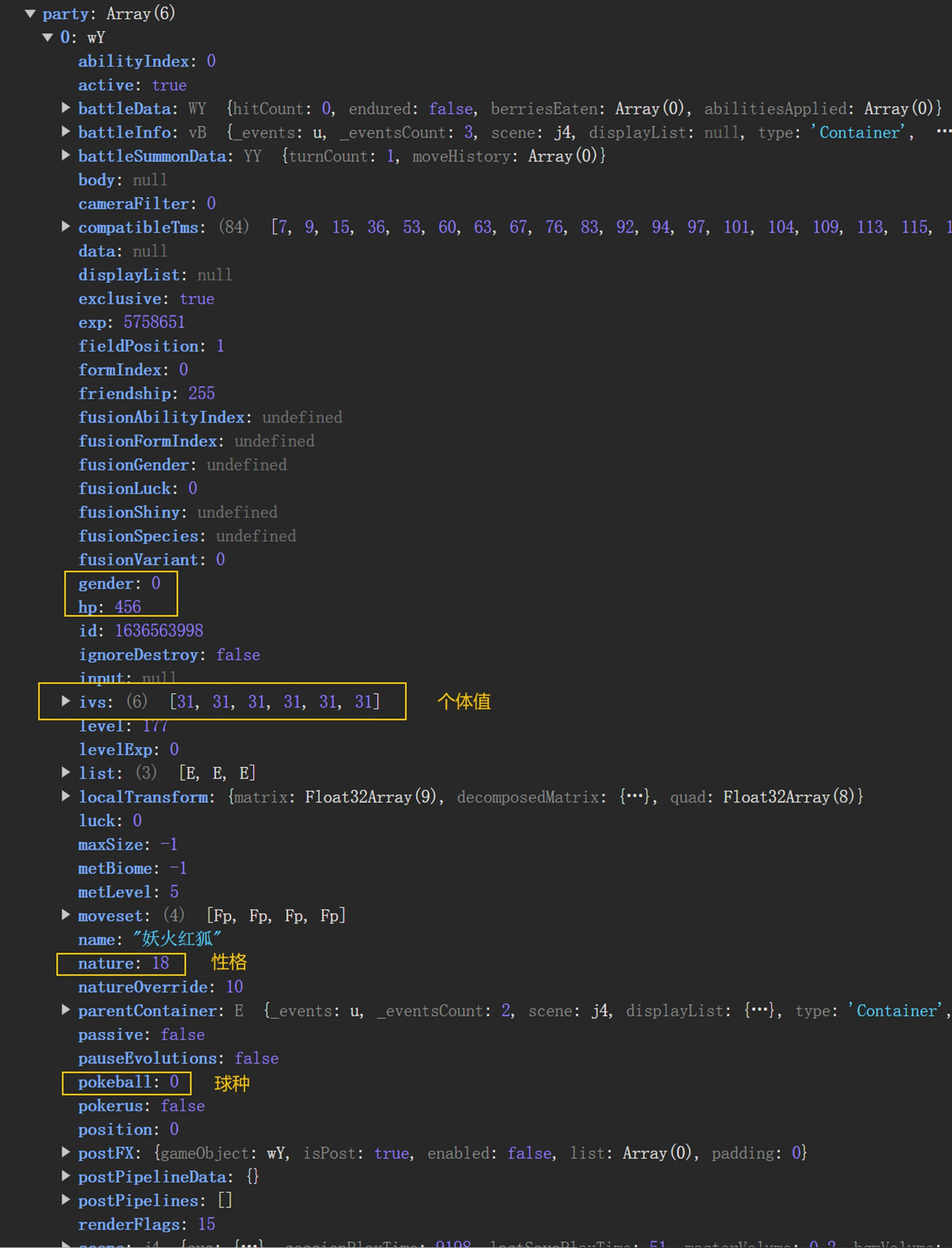Select the name property value 妖火红狐

(x=177, y=940)
